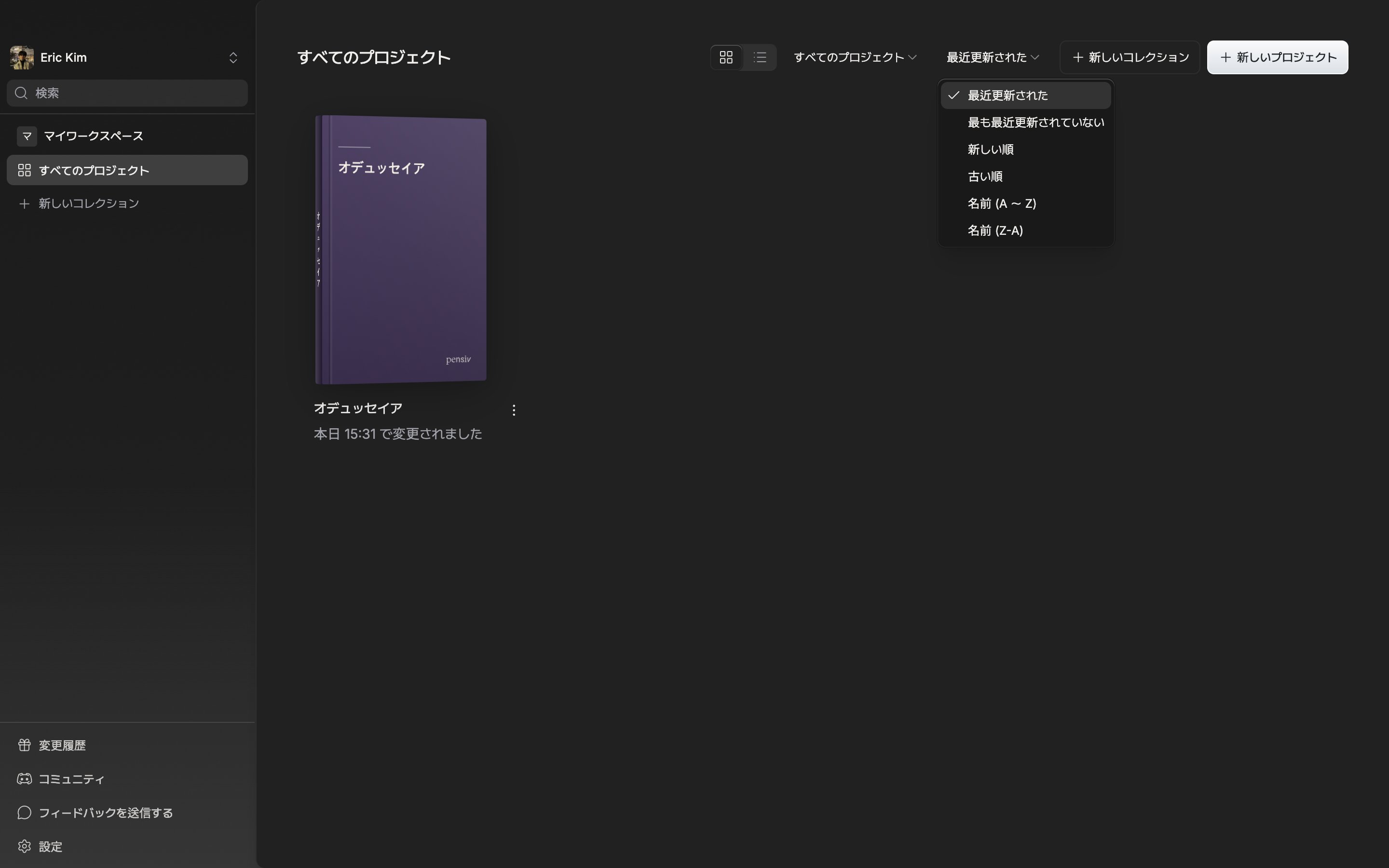Click the speech bubble feedback icon
Image resolution: width=1389 pixels, height=868 pixels.
click(24, 813)
